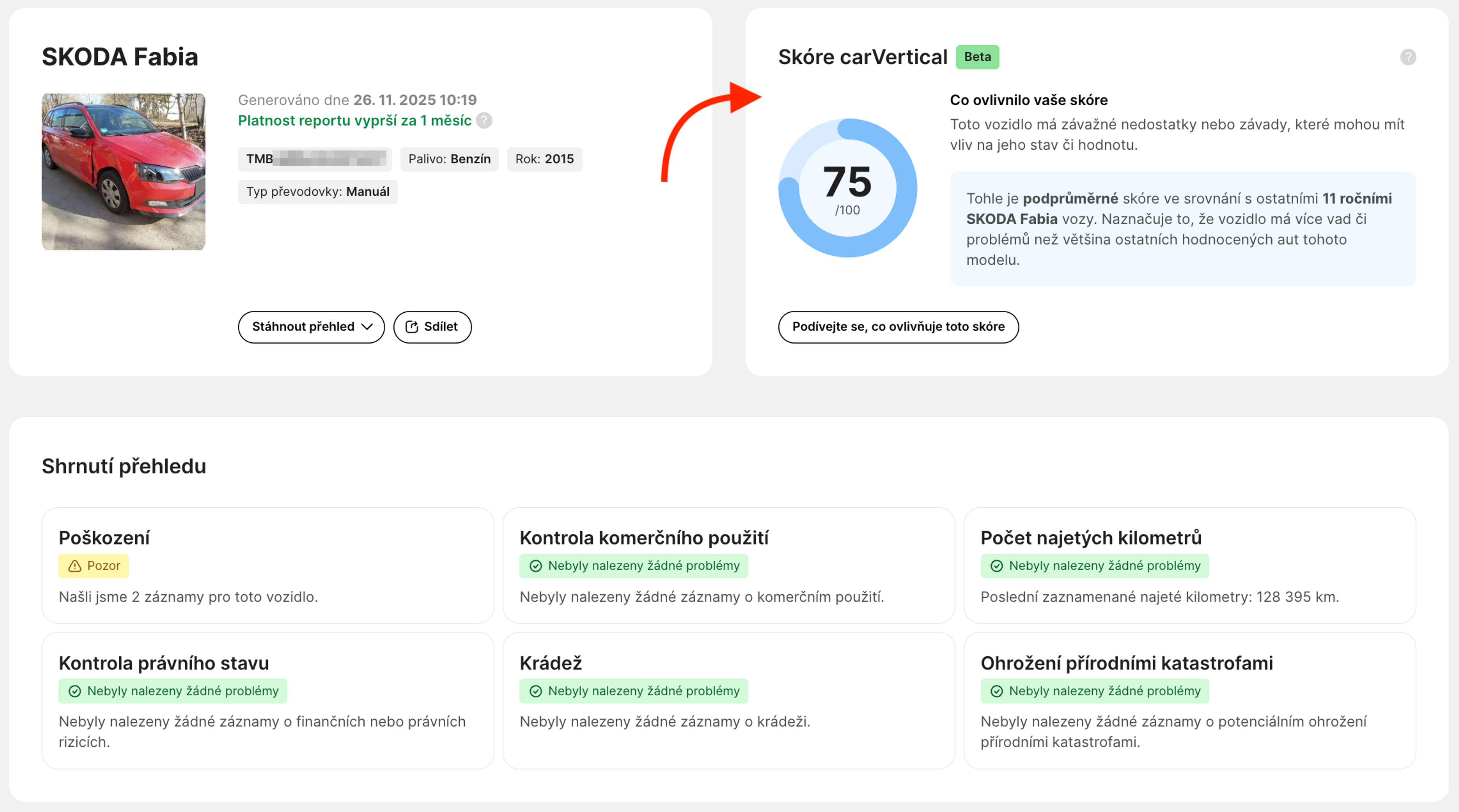Click the Shrnutí přehledu heading

[x=124, y=466]
